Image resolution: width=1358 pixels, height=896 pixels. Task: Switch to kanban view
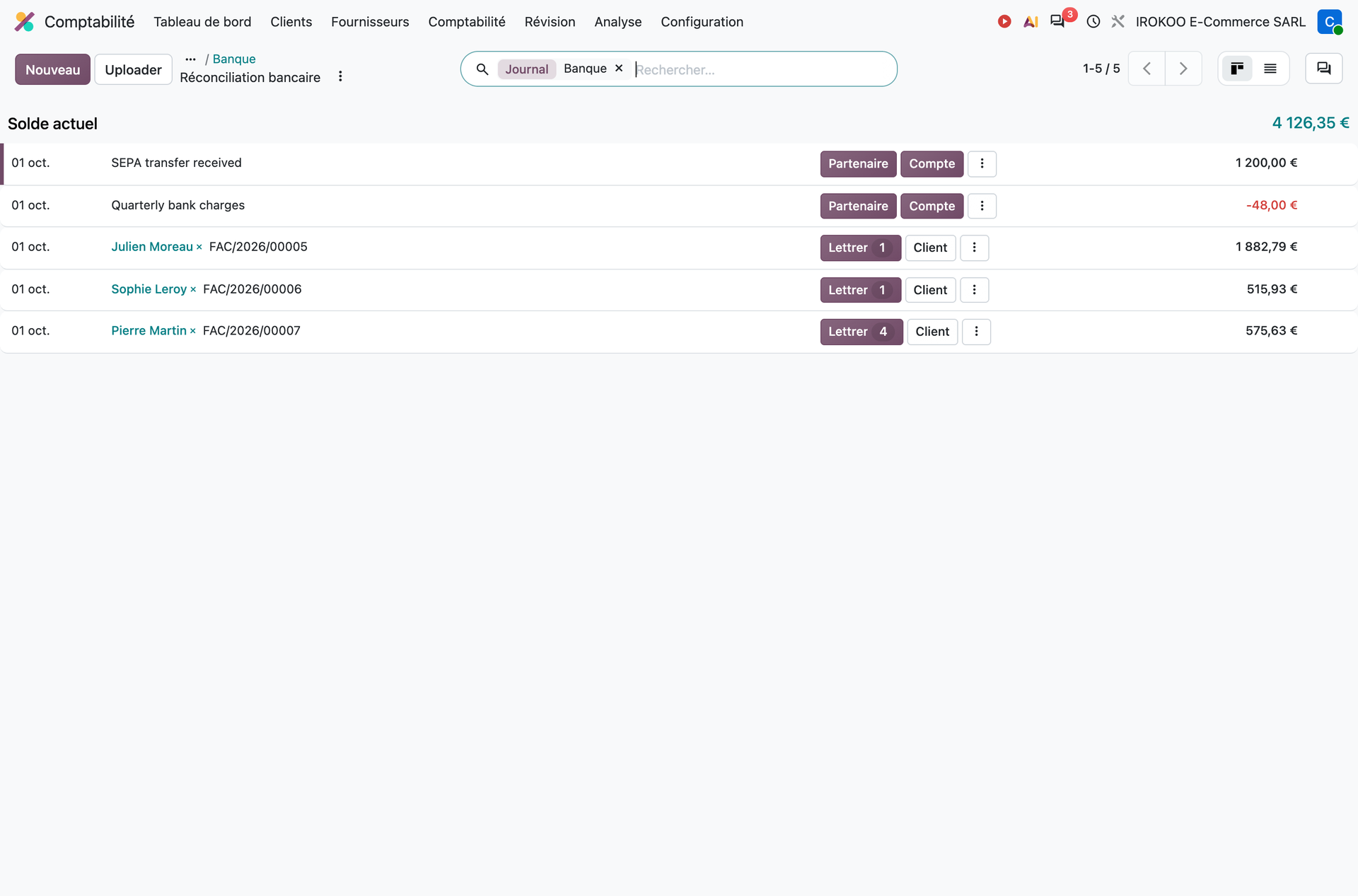tap(1237, 69)
